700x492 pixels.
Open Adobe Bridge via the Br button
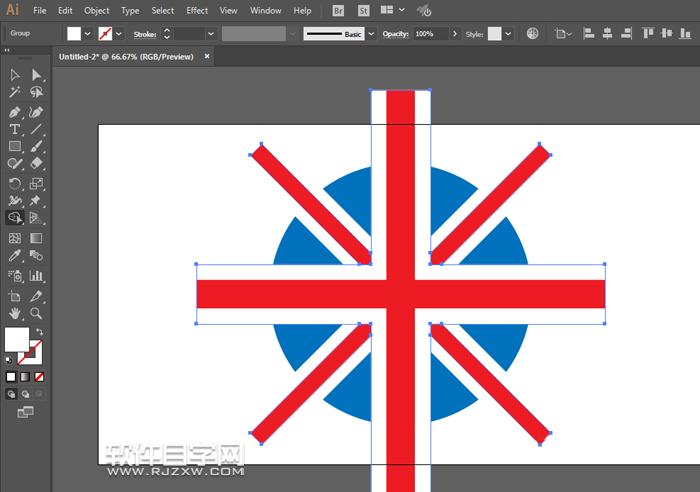(339, 10)
